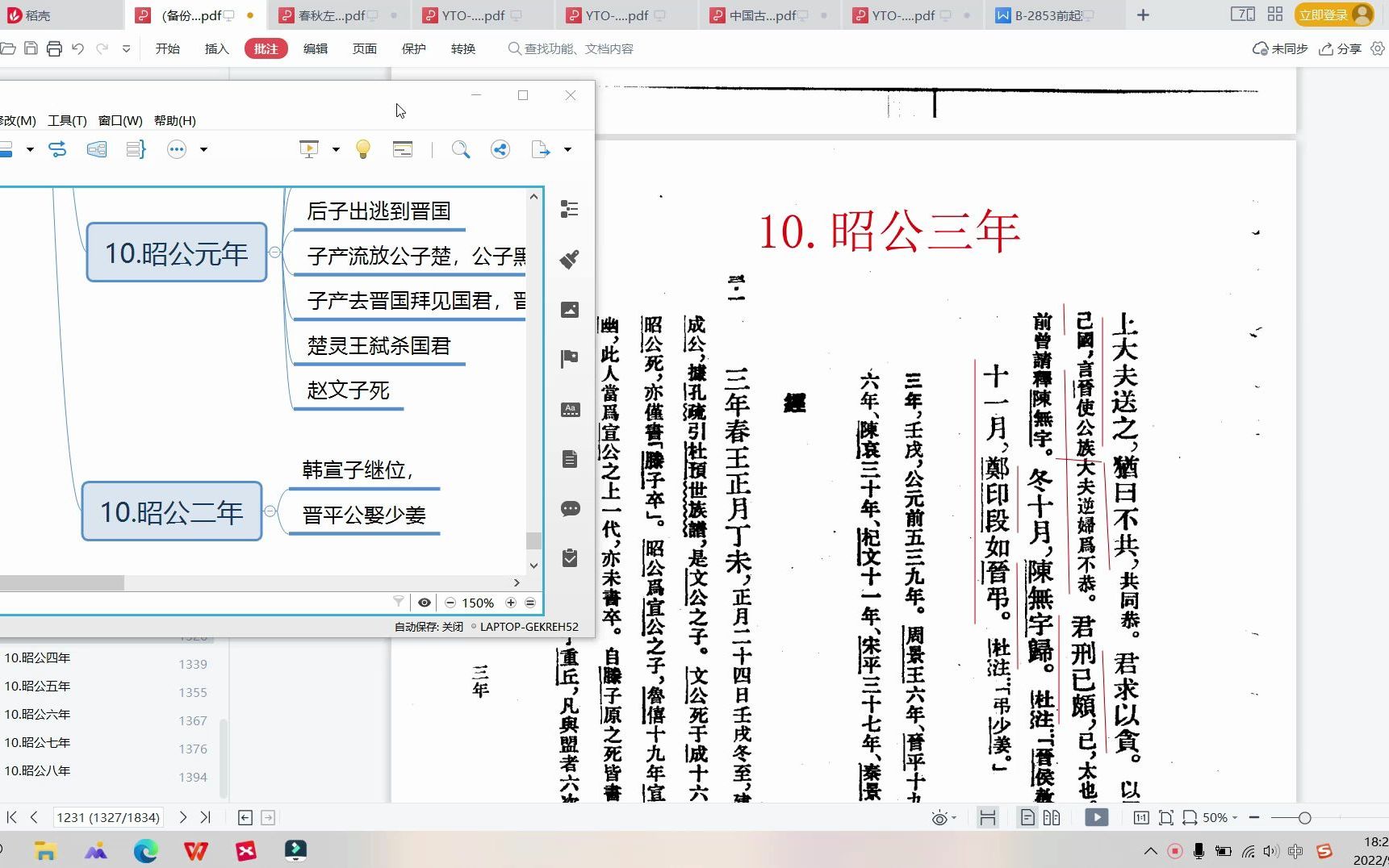The width and height of the screenshot is (1389, 868).
Task: Click the undo arrow in WPS toolbar
Action: pos(77,49)
